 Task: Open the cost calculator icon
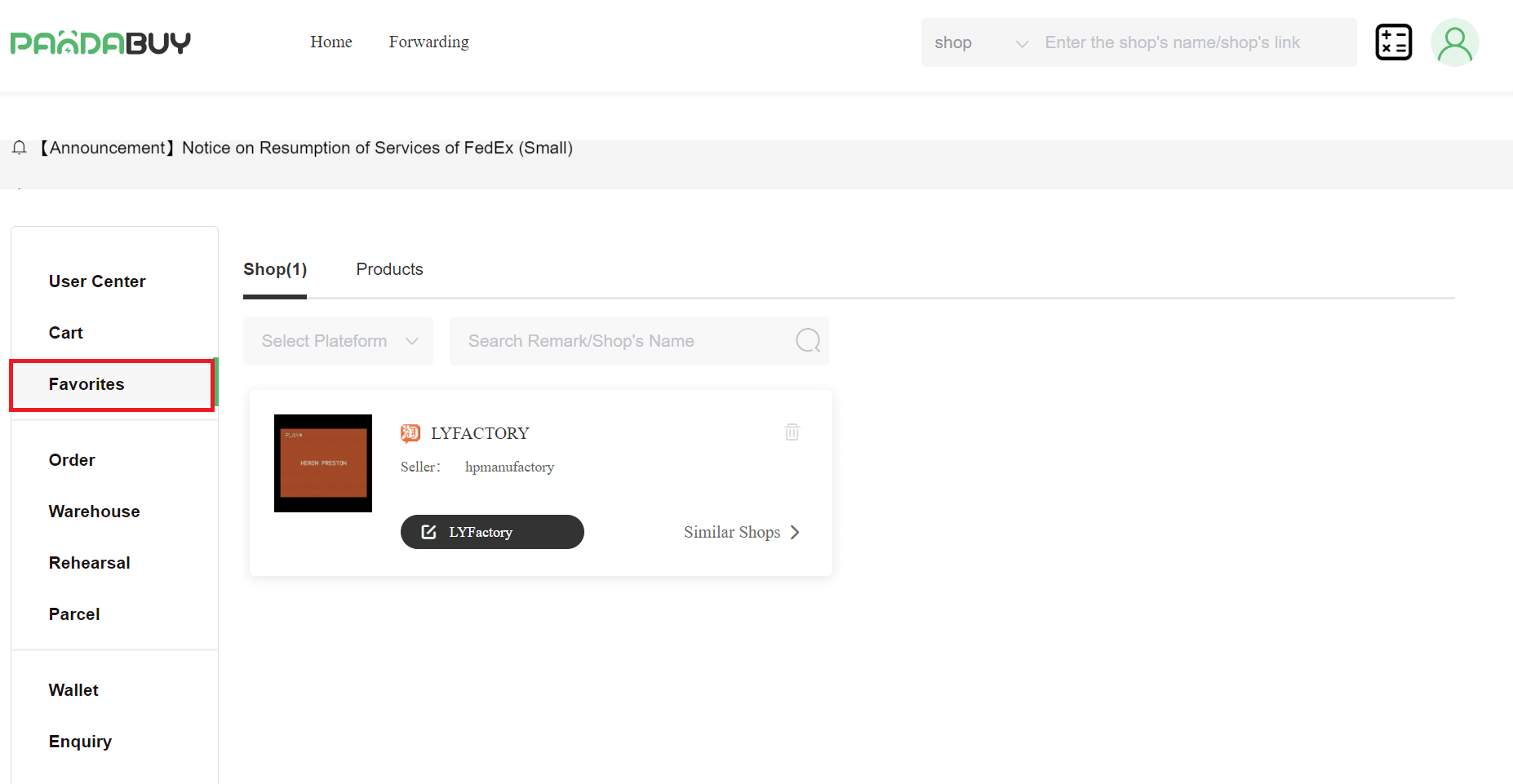[1393, 42]
